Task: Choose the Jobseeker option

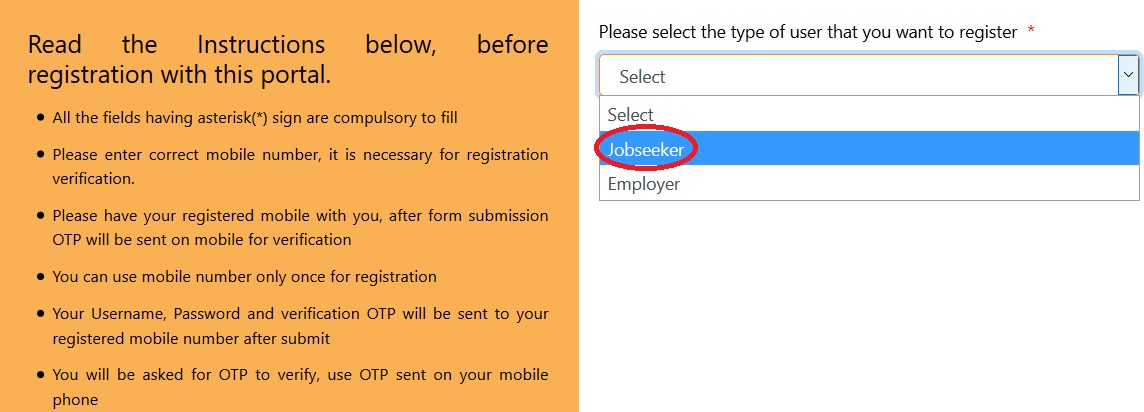Action: 646,149
